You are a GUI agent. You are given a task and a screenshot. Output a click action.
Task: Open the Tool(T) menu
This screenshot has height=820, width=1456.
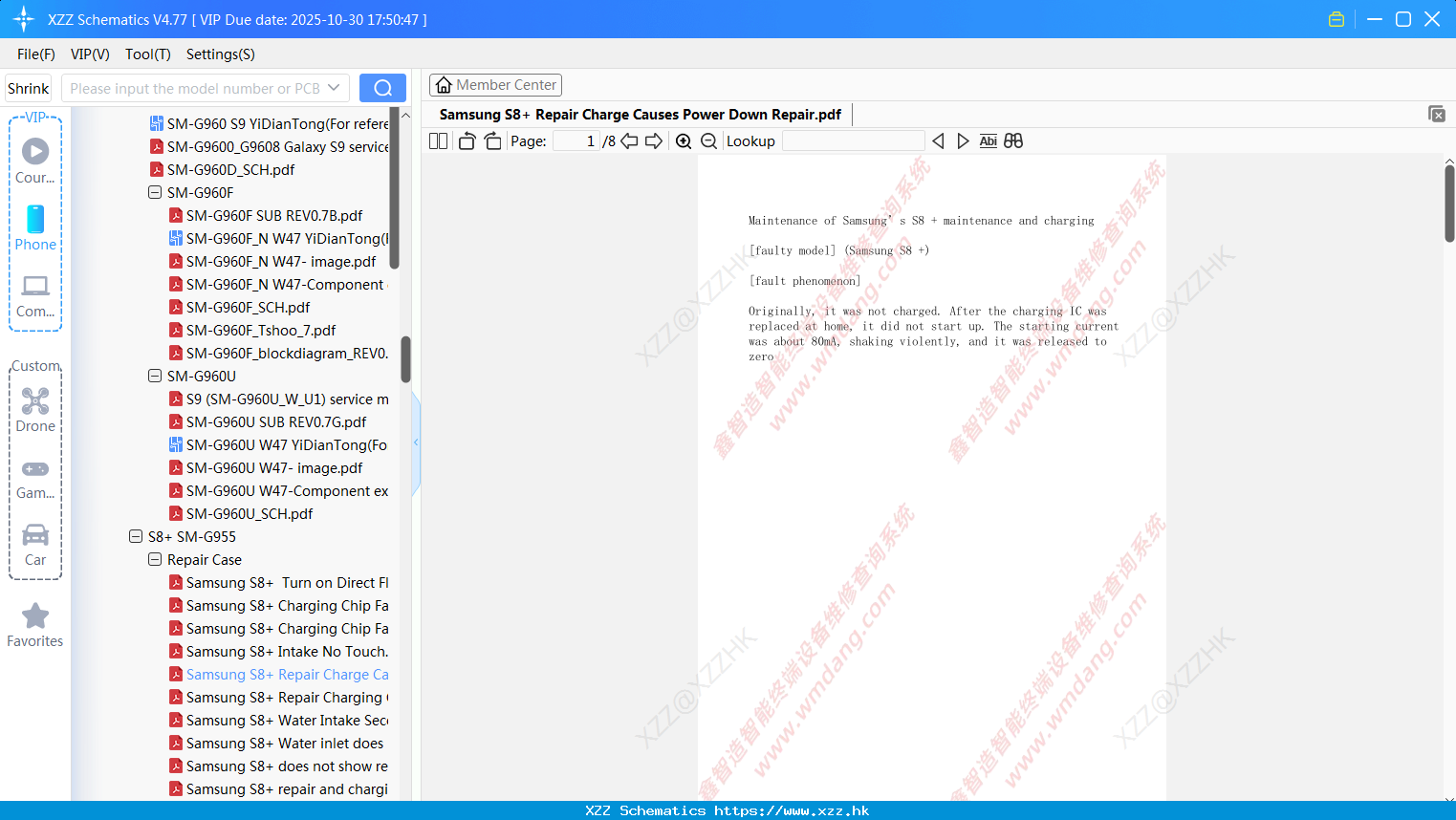(148, 54)
